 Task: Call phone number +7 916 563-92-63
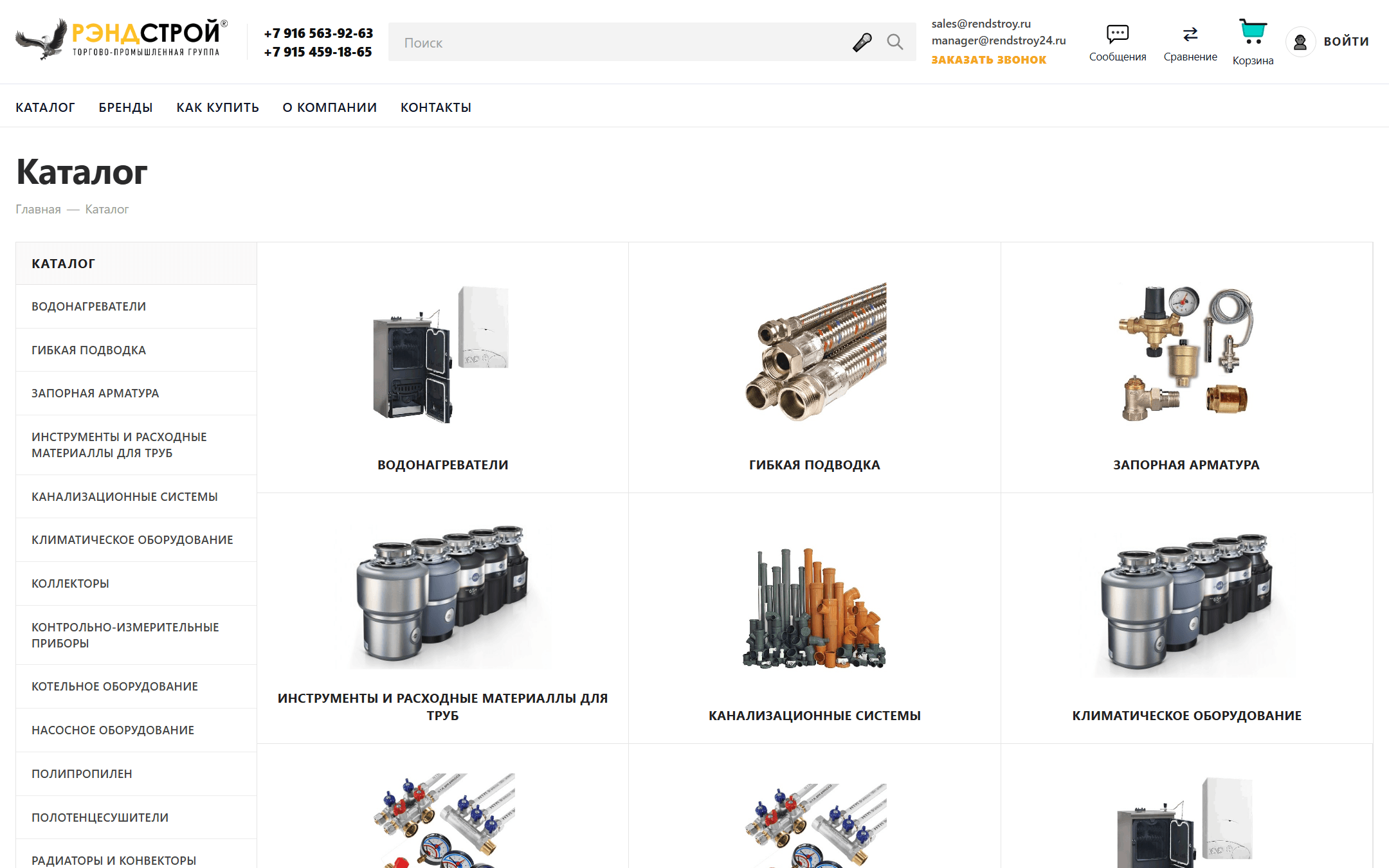coord(318,33)
